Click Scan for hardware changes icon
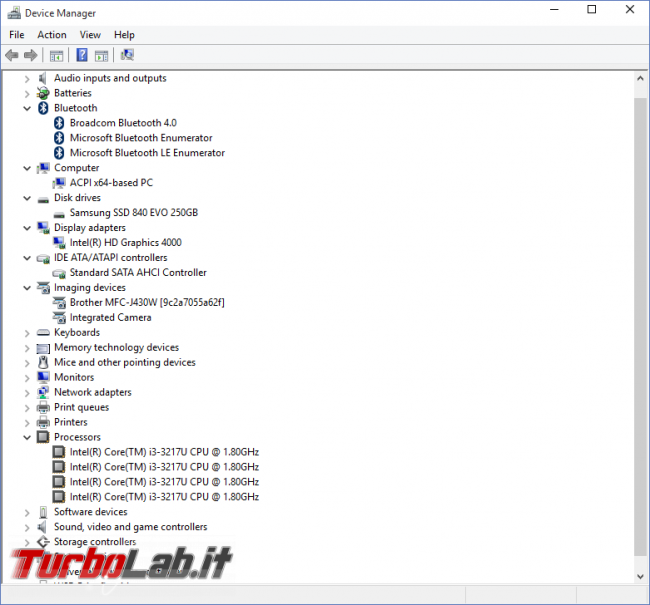This screenshot has width=650, height=605. pyautogui.click(x=127, y=55)
